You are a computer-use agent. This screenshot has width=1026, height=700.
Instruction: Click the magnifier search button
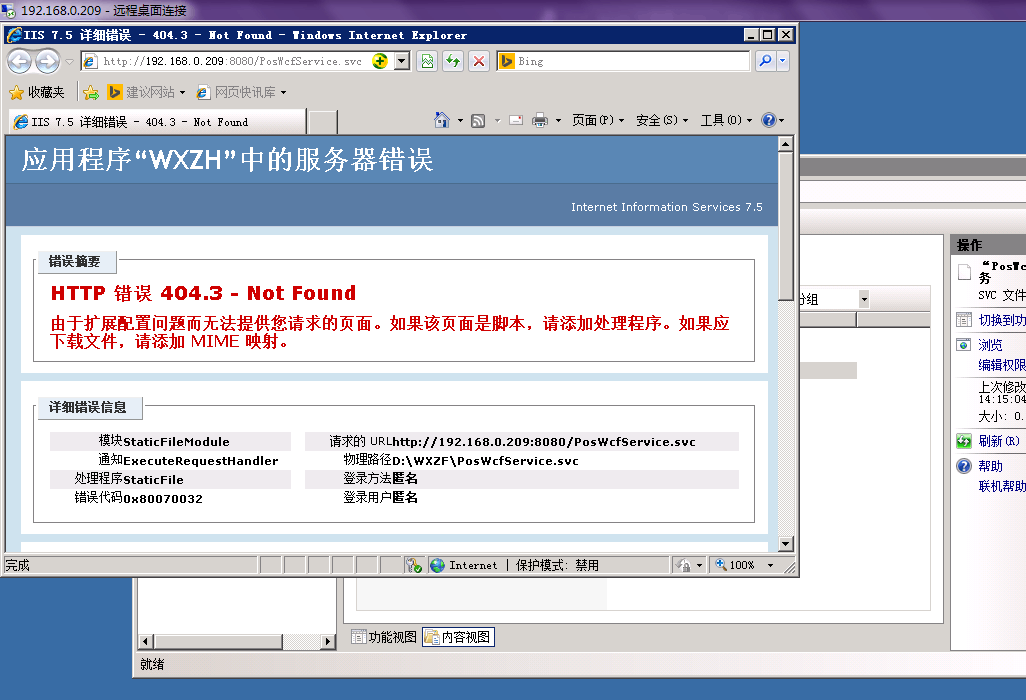click(x=764, y=61)
